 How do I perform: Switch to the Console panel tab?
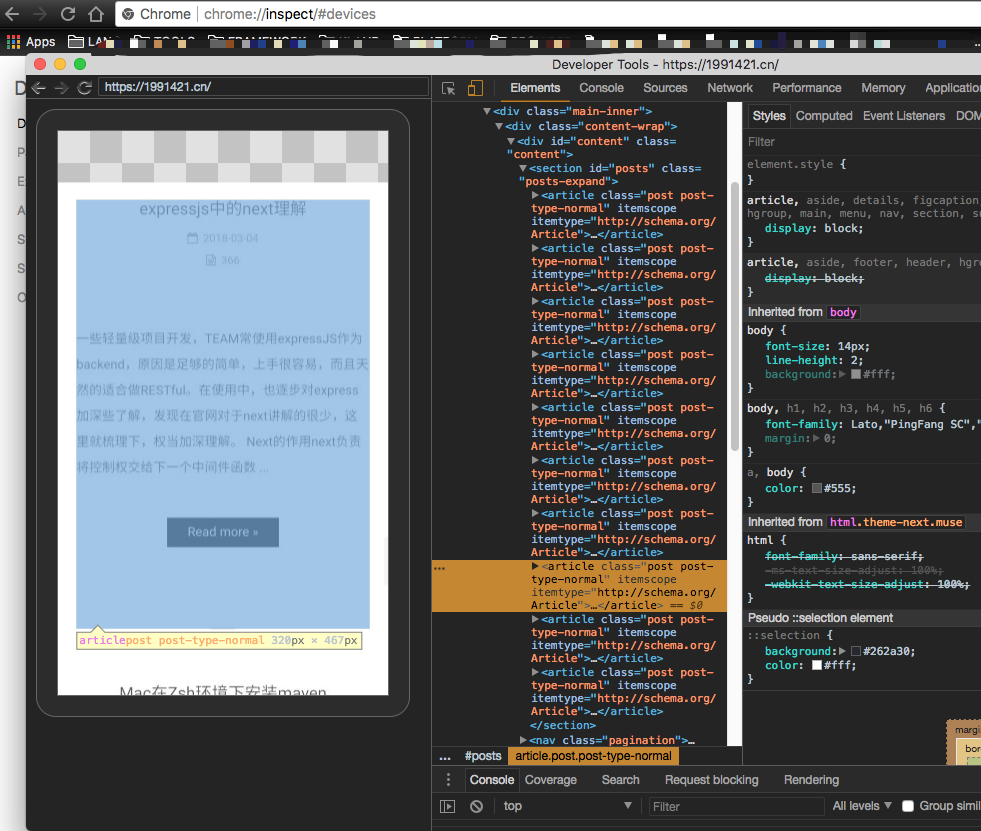(601, 88)
